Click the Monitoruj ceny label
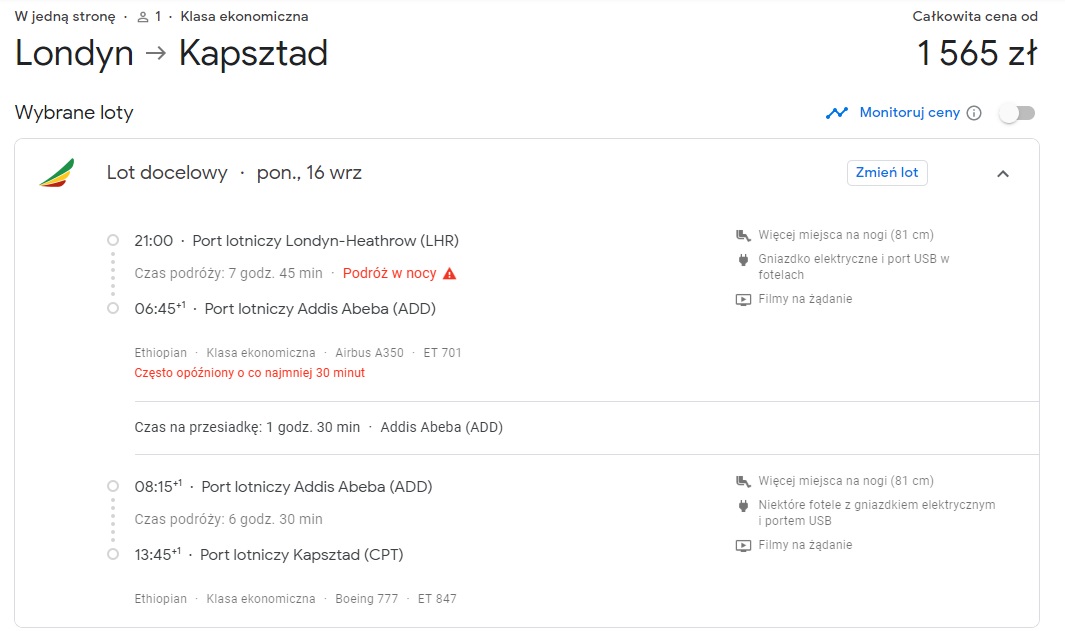Viewport: 1065px width, 631px height. pyautogui.click(x=909, y=113)
